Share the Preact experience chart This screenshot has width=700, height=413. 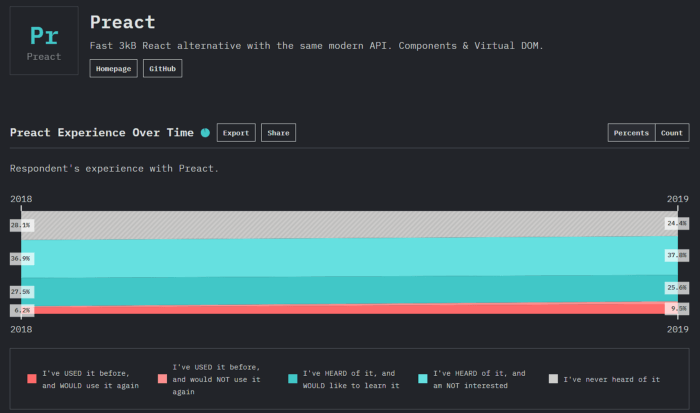click(278, 133)
